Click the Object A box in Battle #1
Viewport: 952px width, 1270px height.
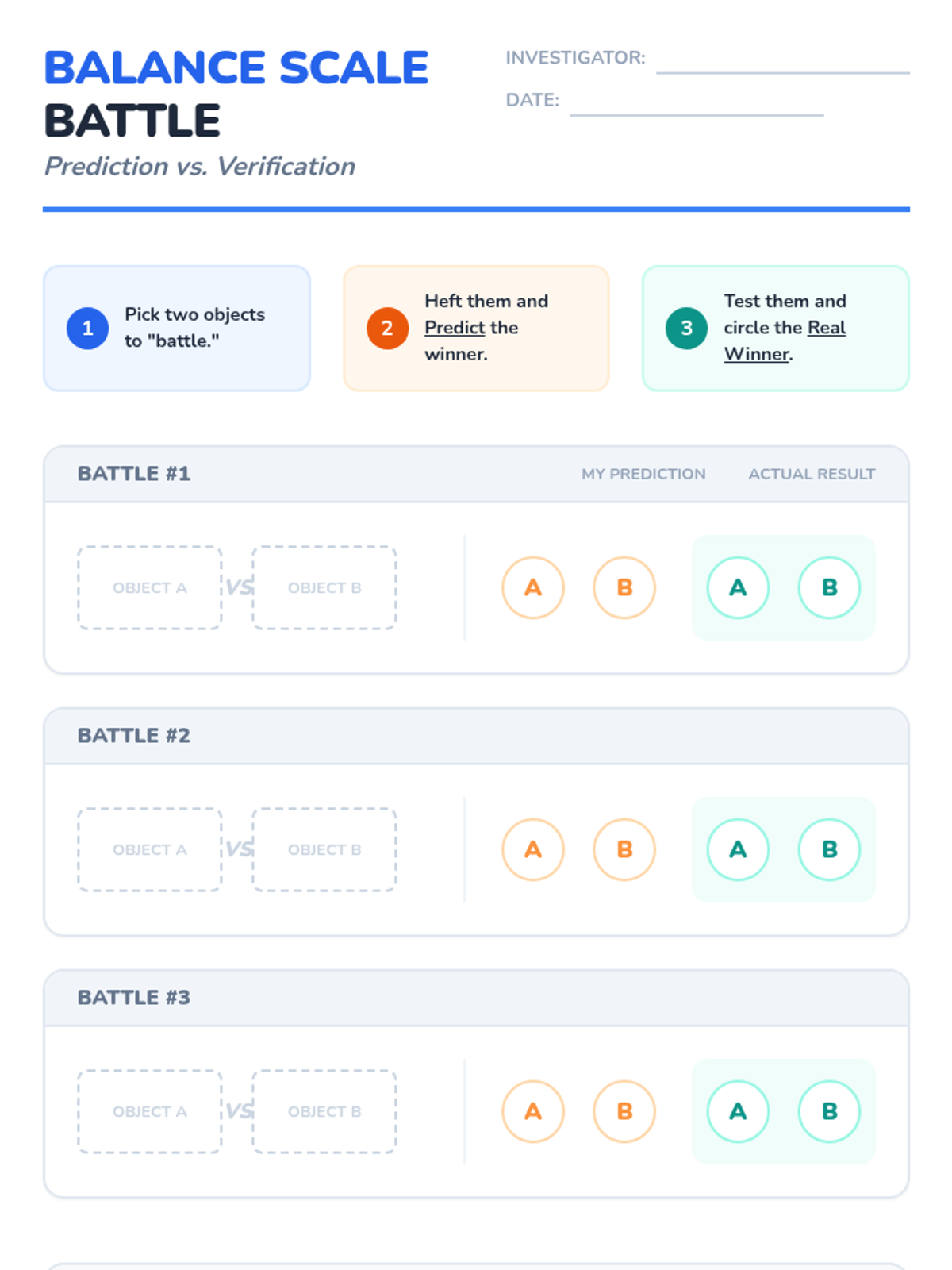pos(150,587)
